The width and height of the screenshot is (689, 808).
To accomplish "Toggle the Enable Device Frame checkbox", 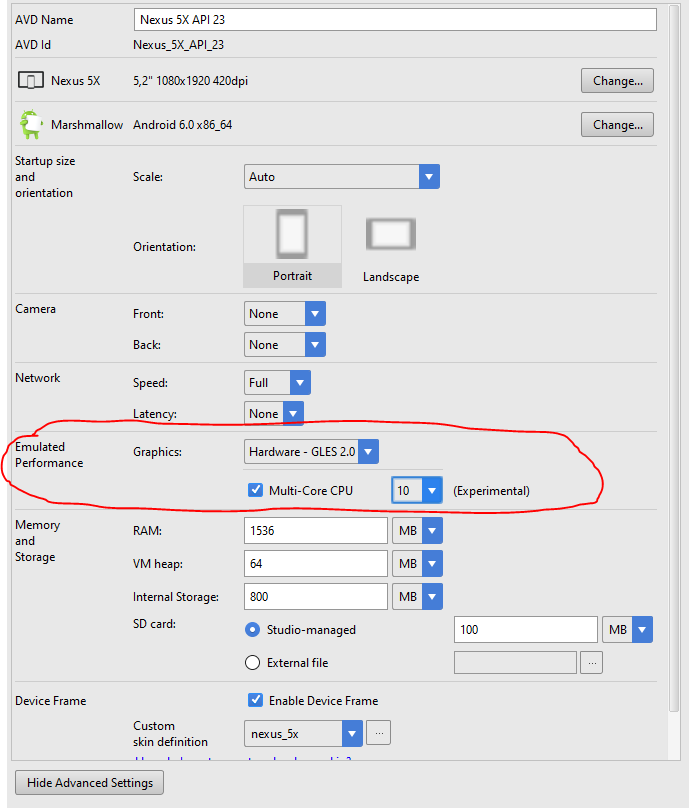I will point(255,700).
